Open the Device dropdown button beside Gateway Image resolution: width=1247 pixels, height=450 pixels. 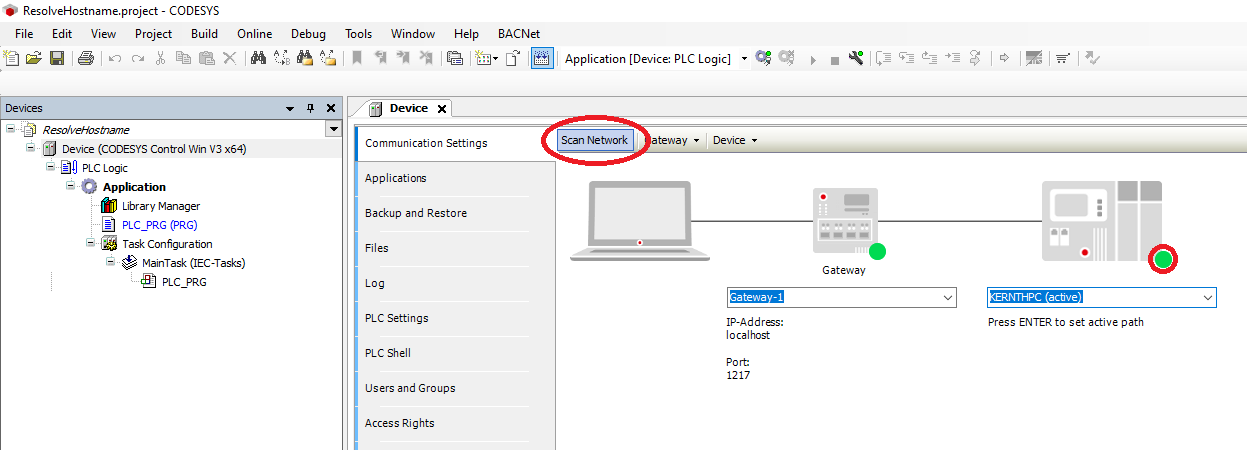coord(734,140)
